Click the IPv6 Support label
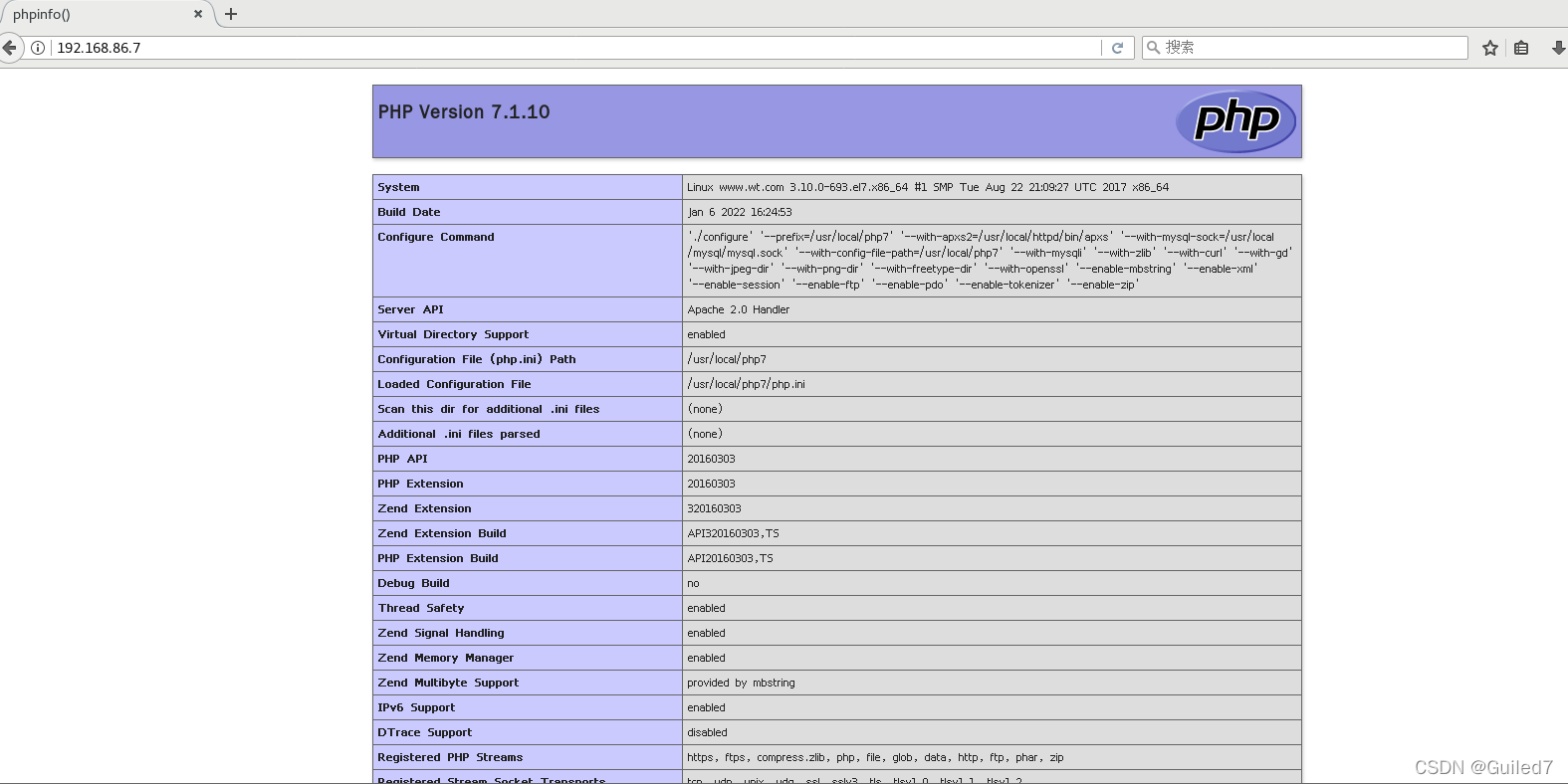Image resolution: width=1568 pixels, height=784 pixels. click(x=416, y=707)
